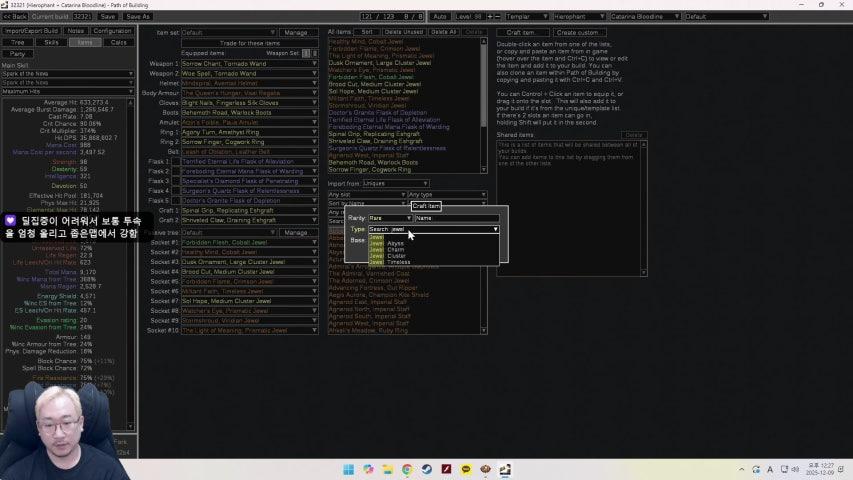Select Jewel: Cluster from the type list
This screenshot has height=480, width=853.
click(396, 255)
